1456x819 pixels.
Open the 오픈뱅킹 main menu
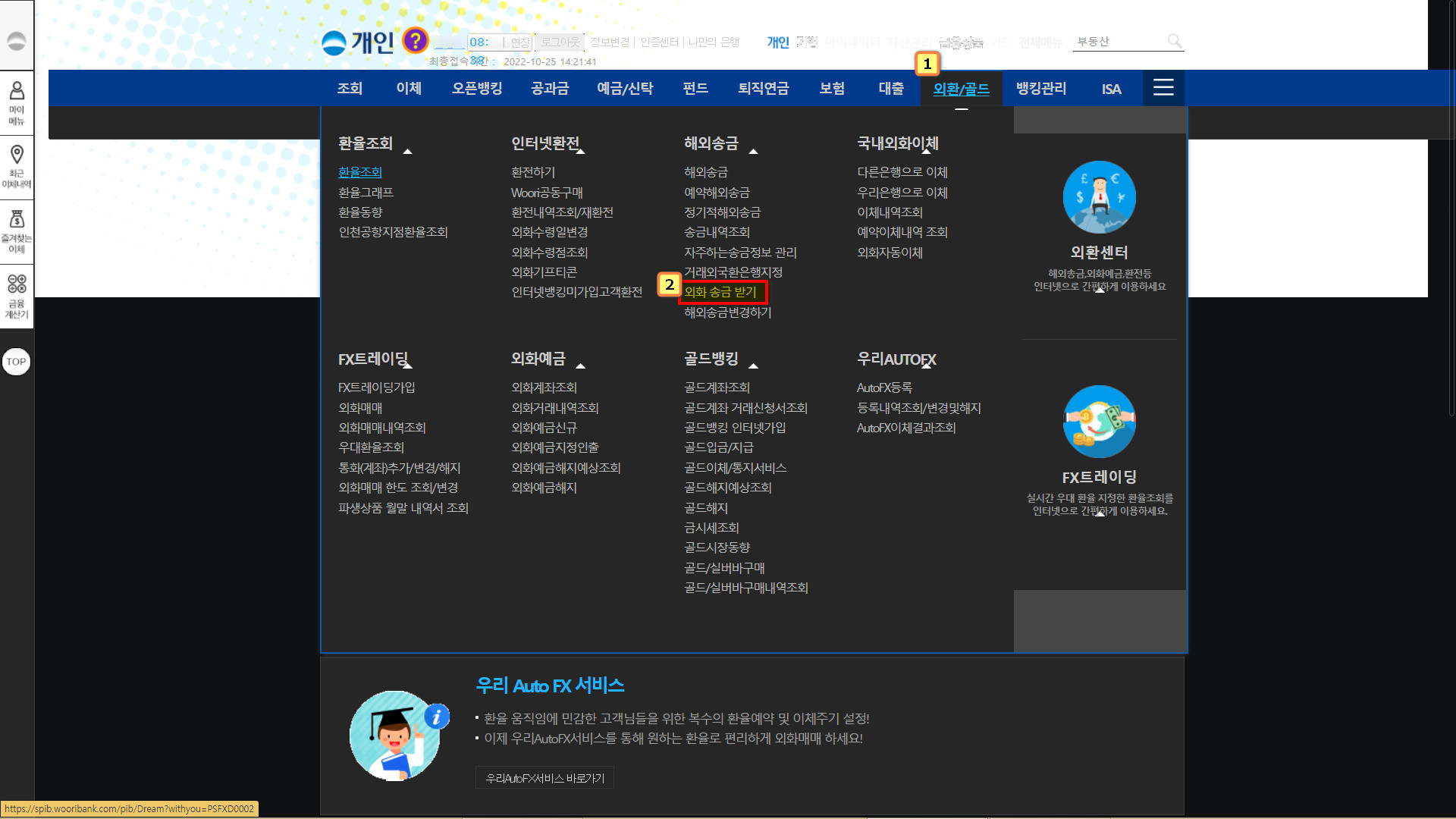click(477, 89)
